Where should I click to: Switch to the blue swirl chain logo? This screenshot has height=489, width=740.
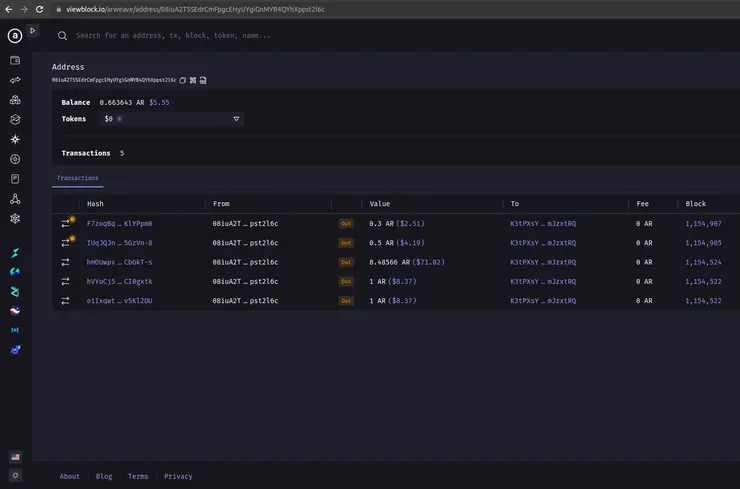point(15,272)
